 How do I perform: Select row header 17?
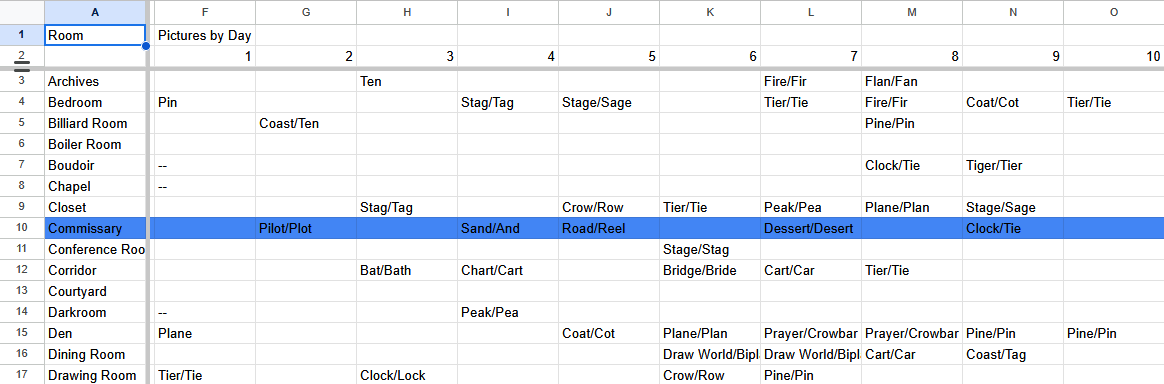pos(22,375)
